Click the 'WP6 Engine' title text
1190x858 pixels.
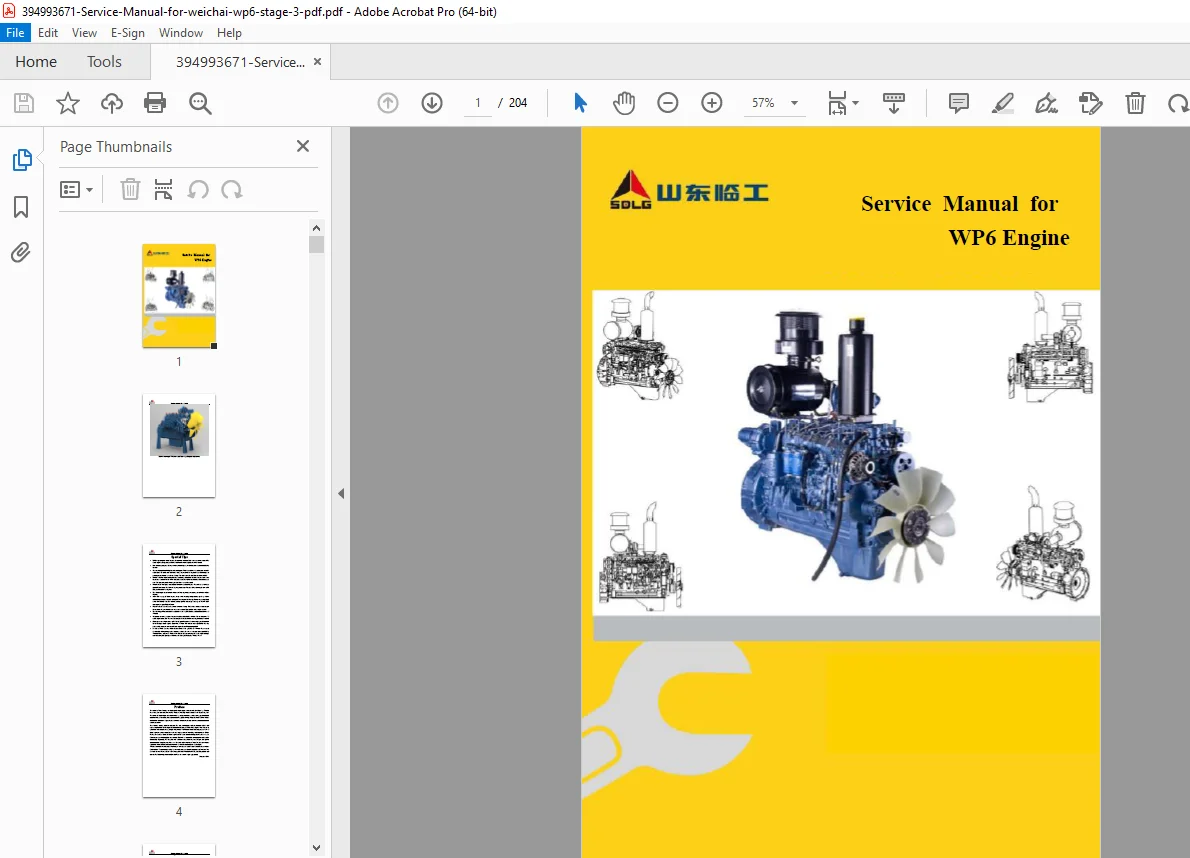(1009, 238)
